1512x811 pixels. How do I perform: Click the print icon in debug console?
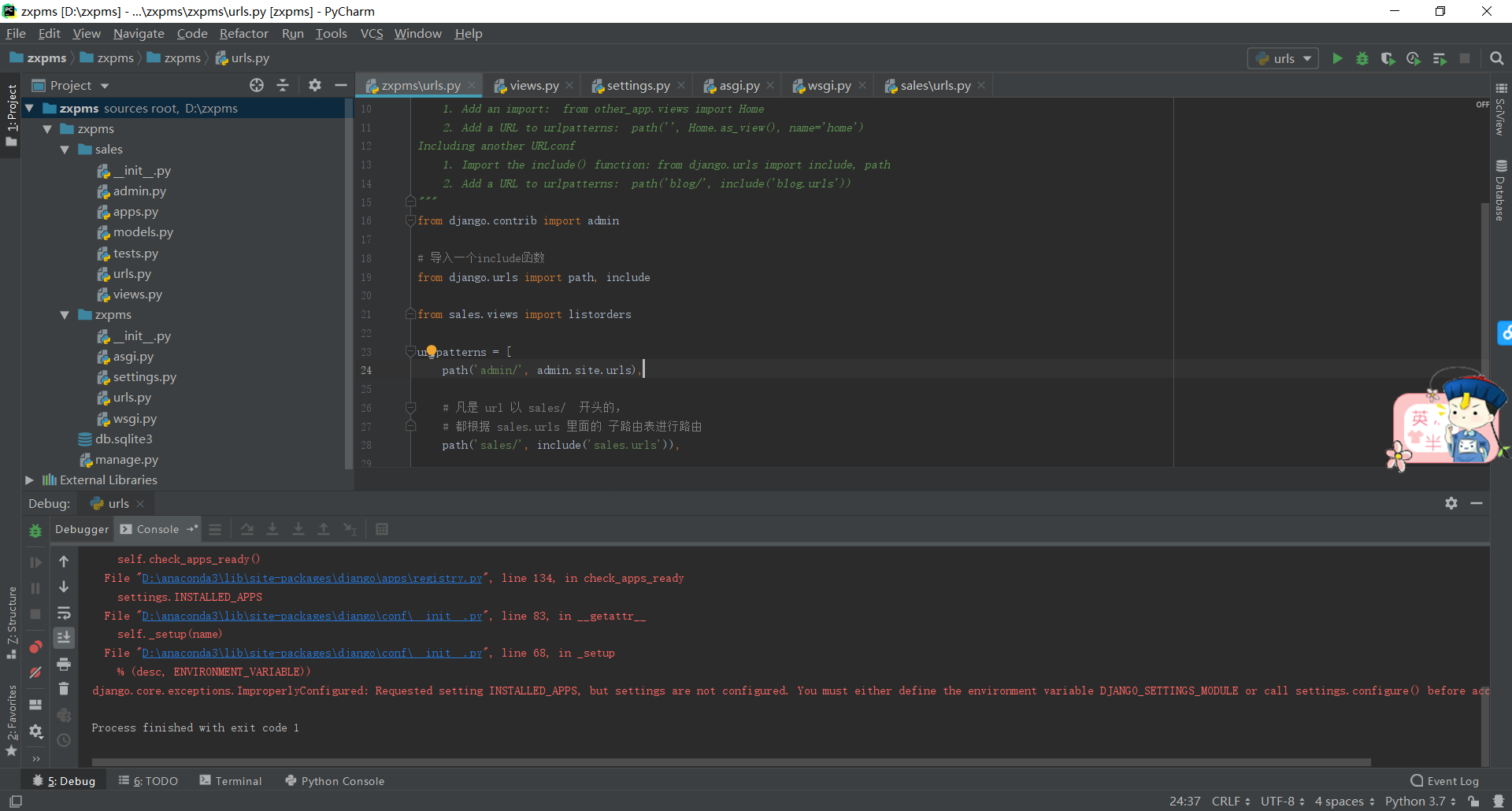[64, 664]
